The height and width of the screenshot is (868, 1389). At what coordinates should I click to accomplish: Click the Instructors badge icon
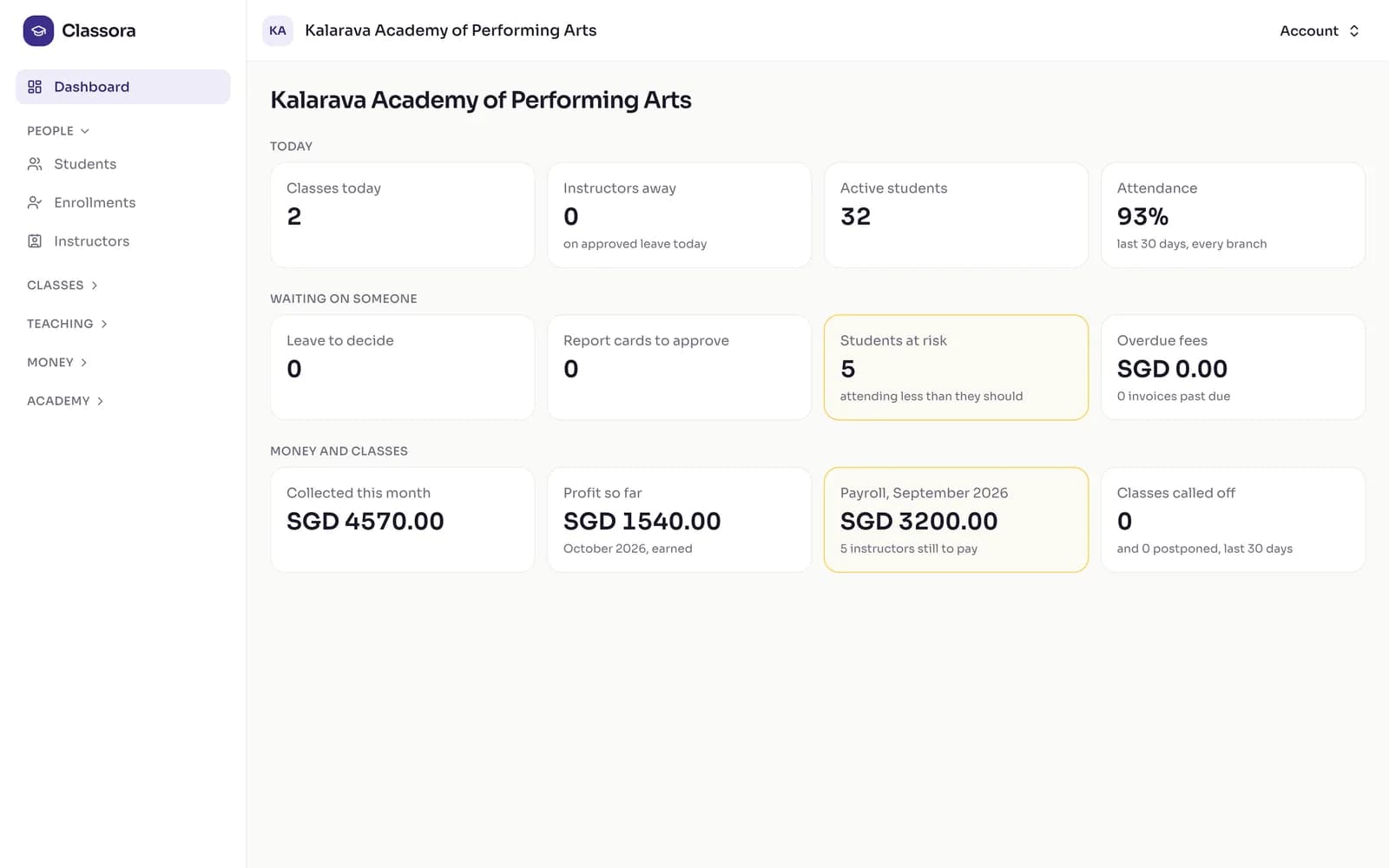coord(35,241)
